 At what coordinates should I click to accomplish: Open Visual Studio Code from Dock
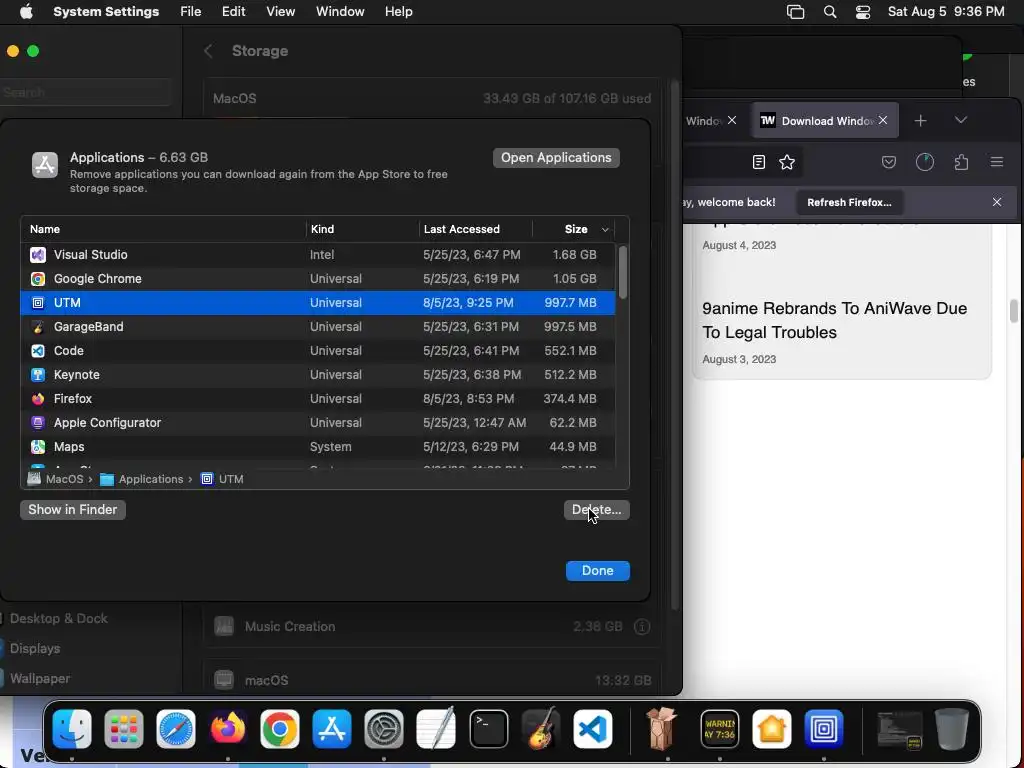click(x=592, y=728)
